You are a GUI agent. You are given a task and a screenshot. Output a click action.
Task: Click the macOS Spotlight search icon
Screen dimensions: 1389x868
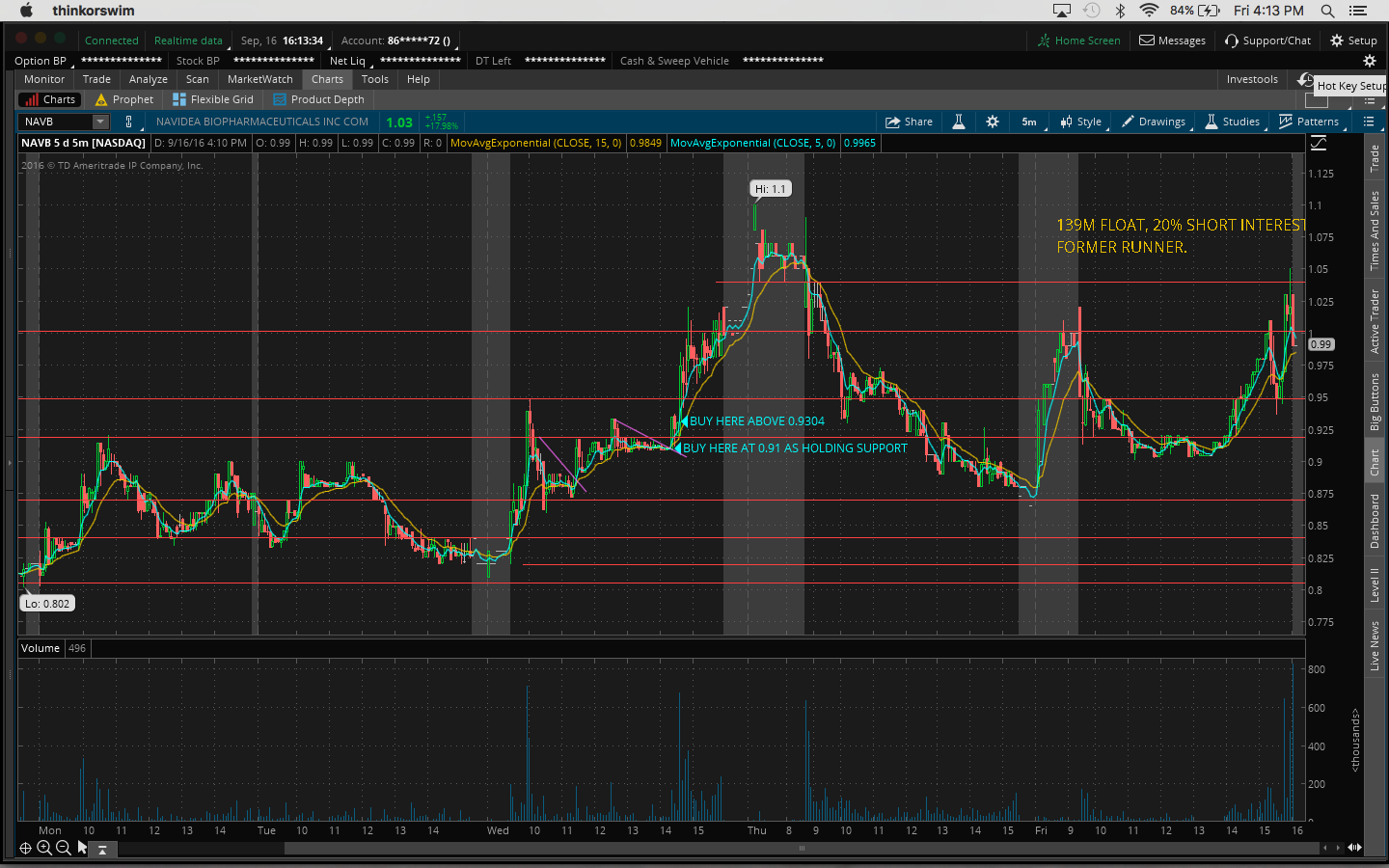tap(1328, 11)
